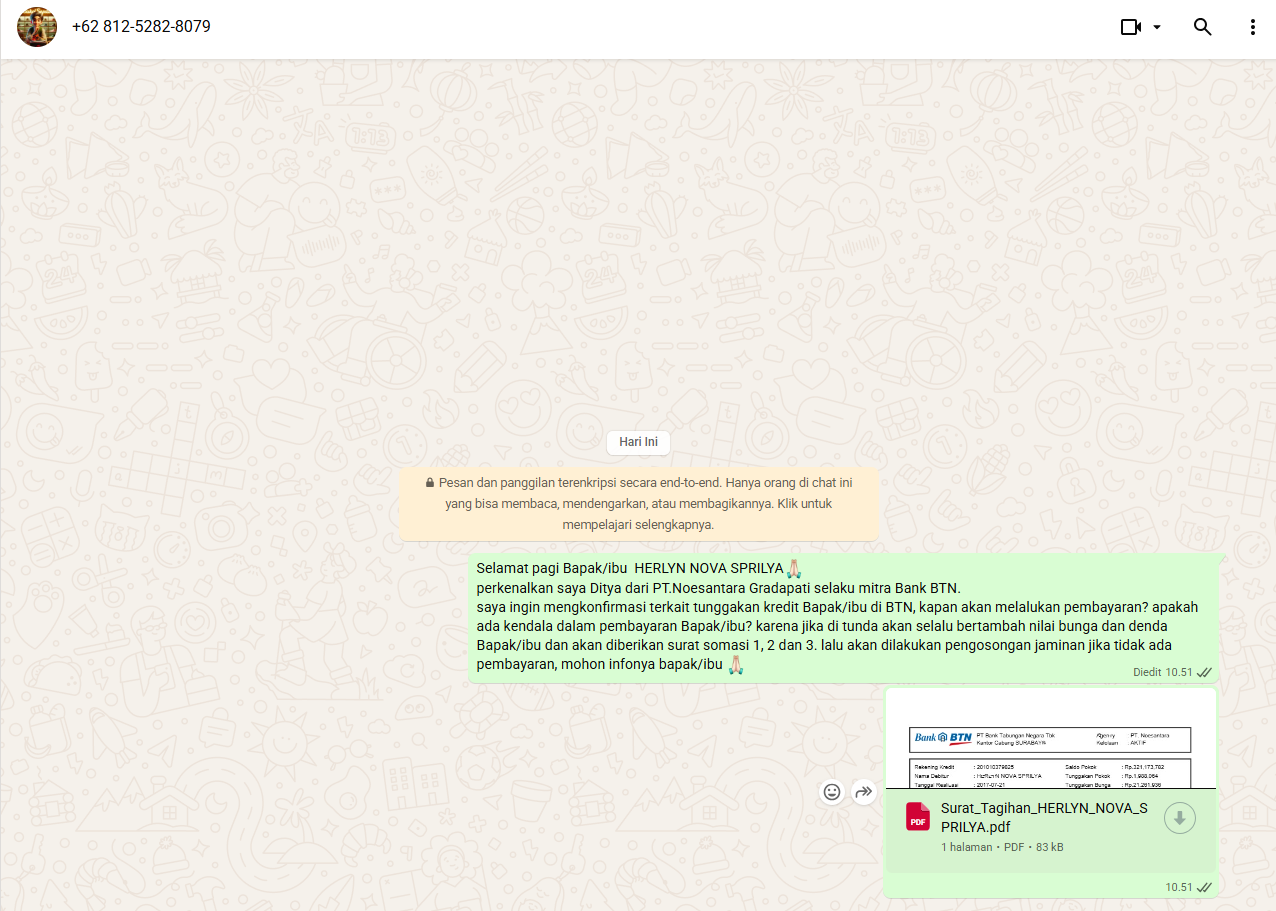Open the end-to-end encryption notice
This screenshot has height=911, width=1276.
[638, 503]
